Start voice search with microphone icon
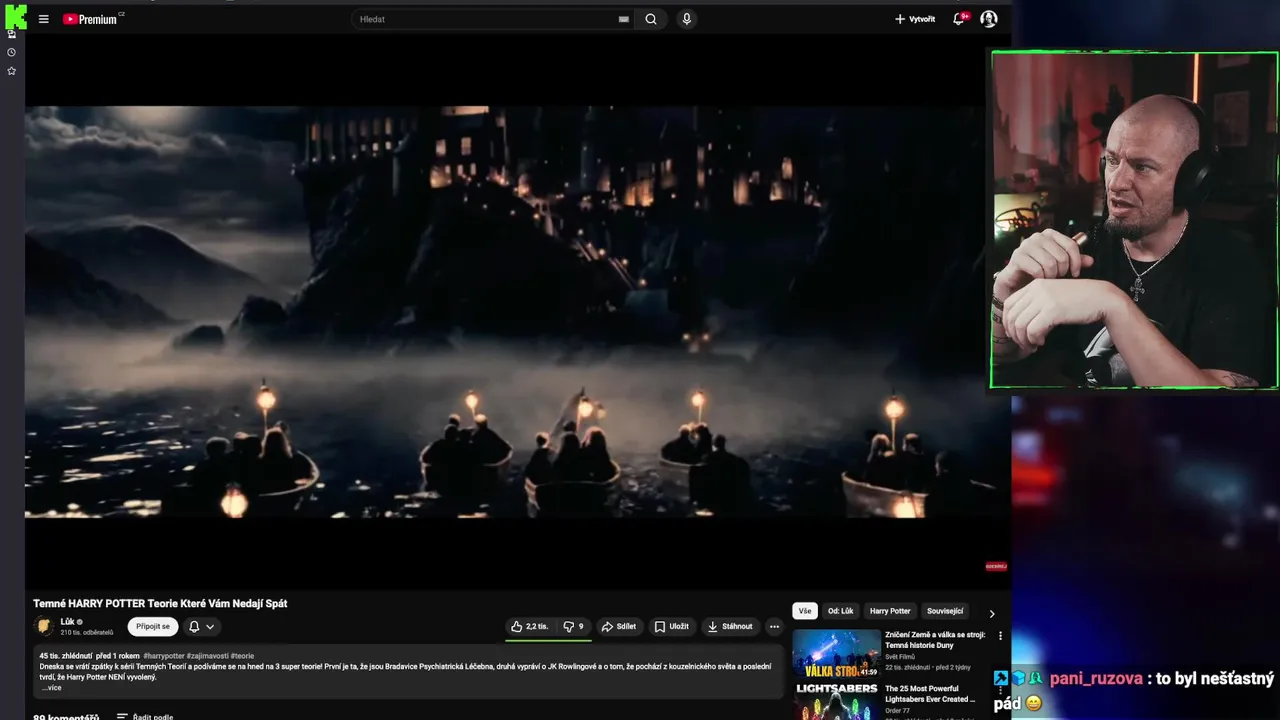This screenshot has height=720, width=1280. pyautogui.click(x=686, y=19)
